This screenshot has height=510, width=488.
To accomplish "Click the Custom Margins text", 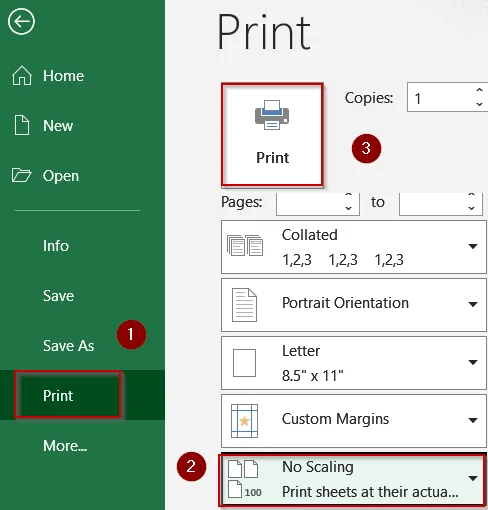I will point(335,419).
